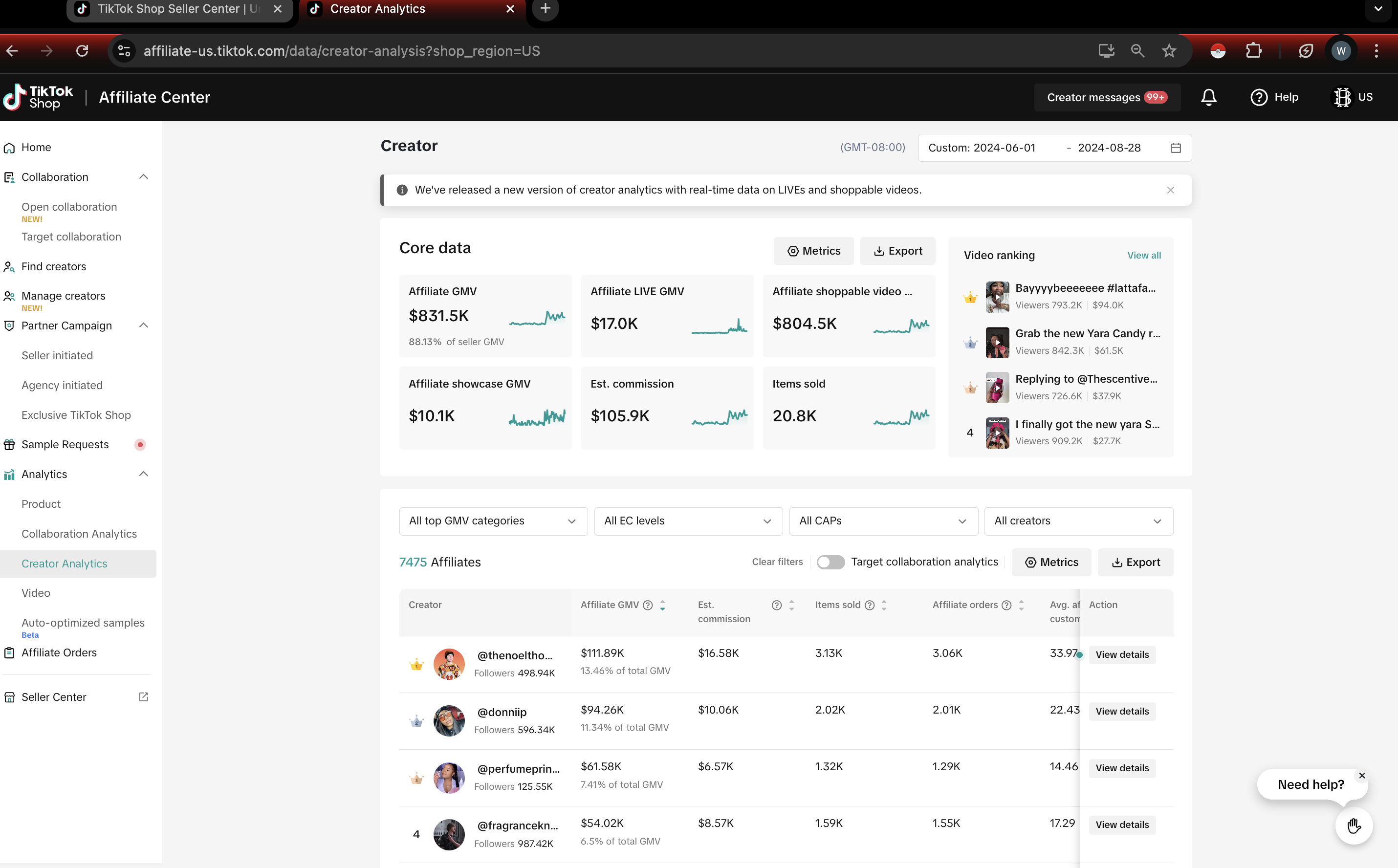Viewport: 1398px width, 868px height.
Task: Sort by Affiliate GMV column arrows
Action: [662, 605]
